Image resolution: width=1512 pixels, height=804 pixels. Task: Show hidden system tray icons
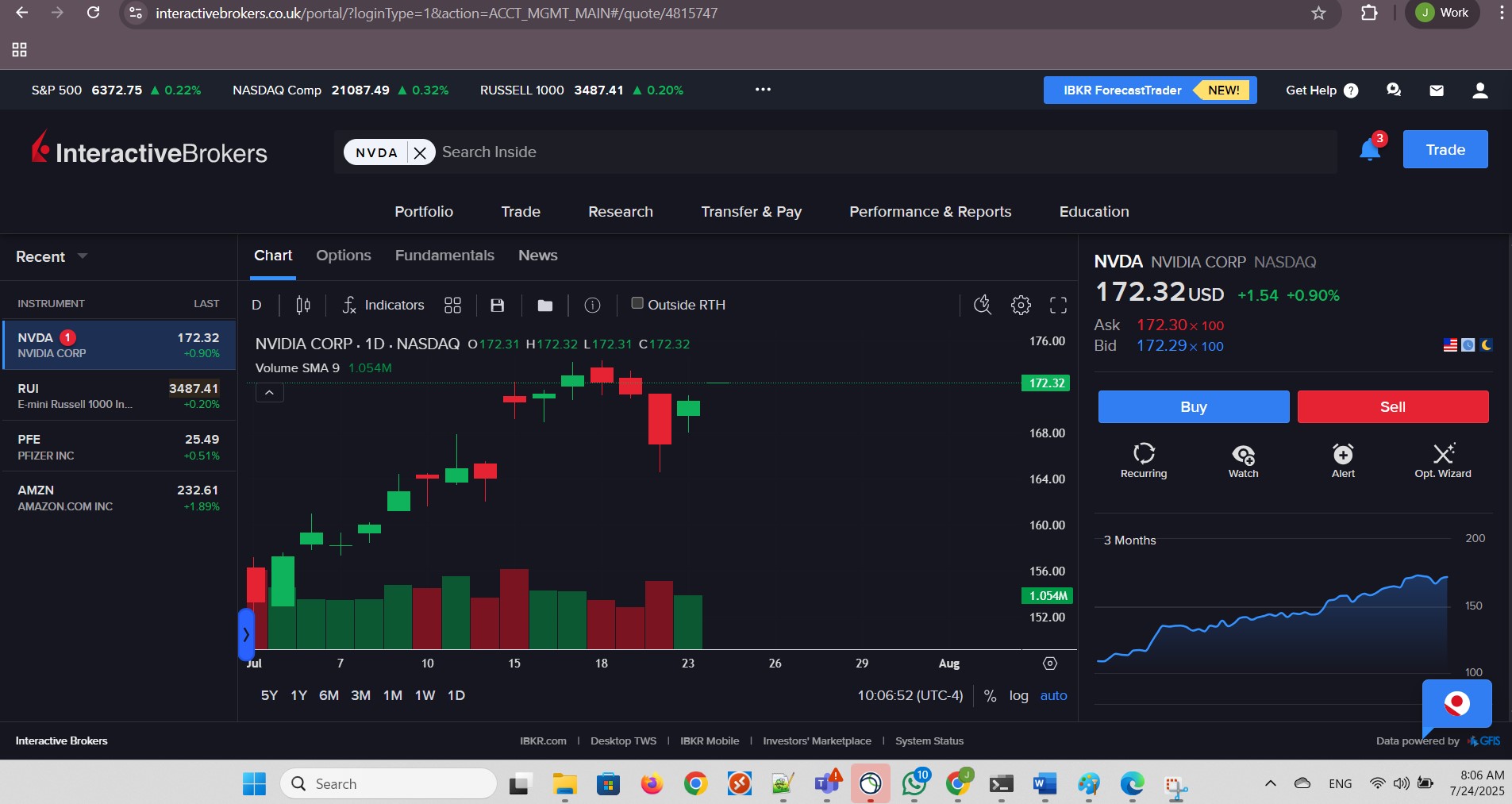pos(1270,783)
